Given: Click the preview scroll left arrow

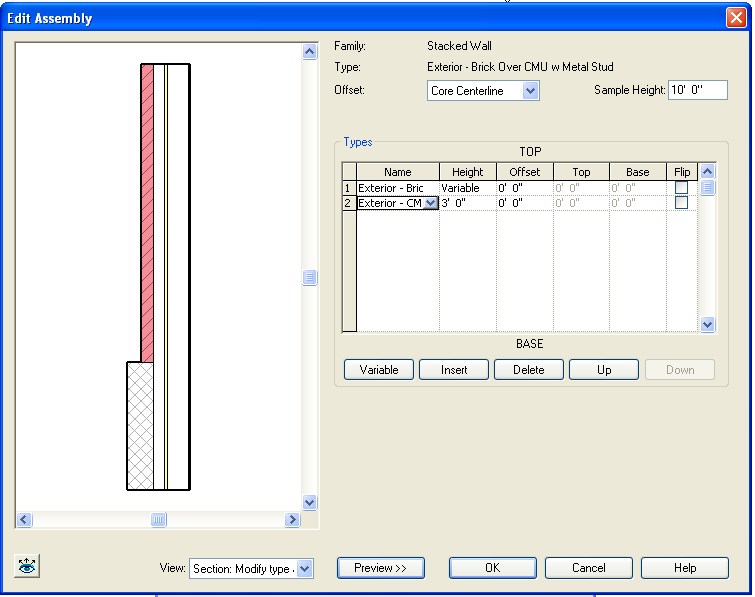Looking at the screenshot, I should point(24,519).
